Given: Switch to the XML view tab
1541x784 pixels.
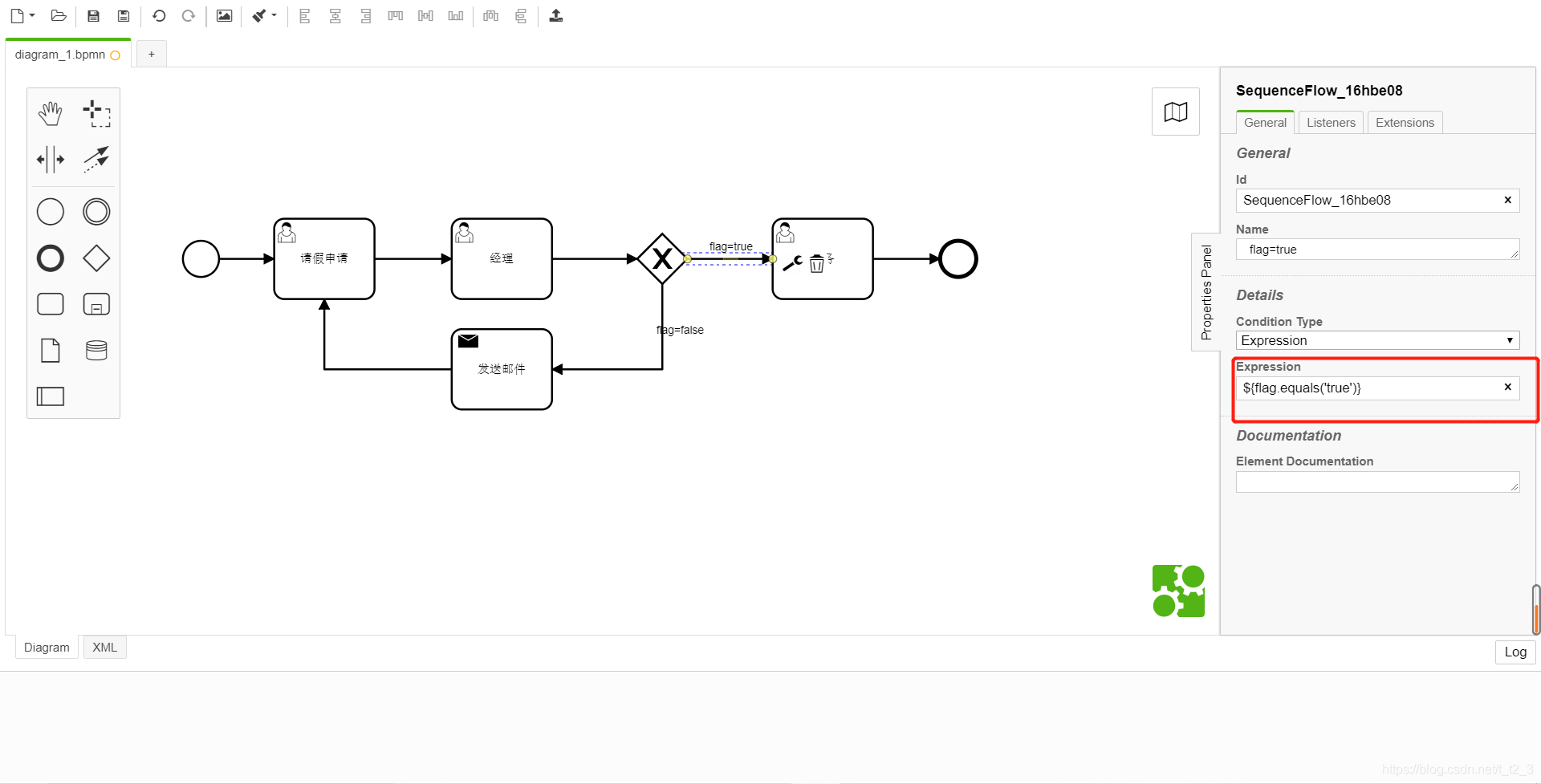Looking at the screenshot, I should tap(104, 648).
